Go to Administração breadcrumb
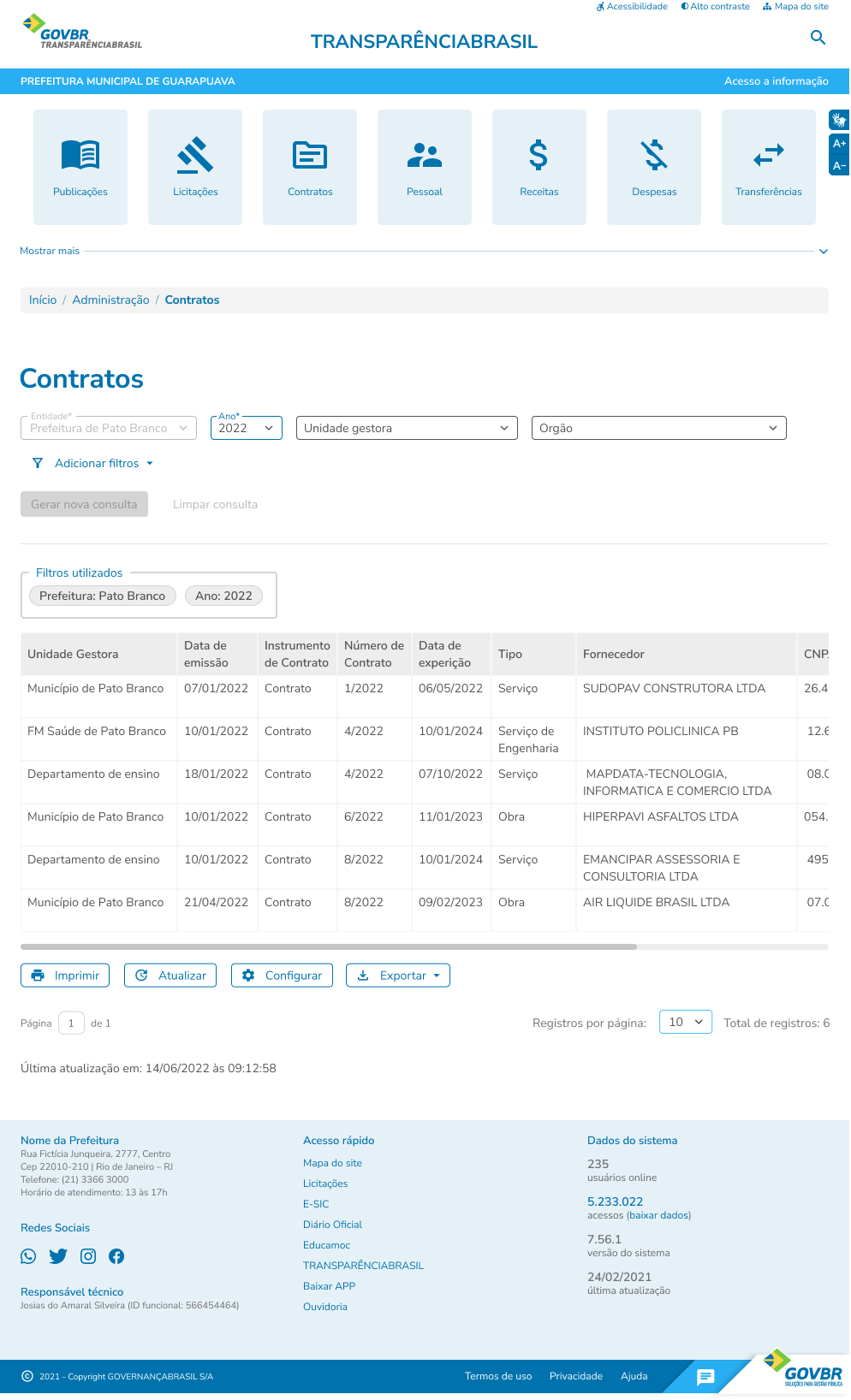 [110, 300]
